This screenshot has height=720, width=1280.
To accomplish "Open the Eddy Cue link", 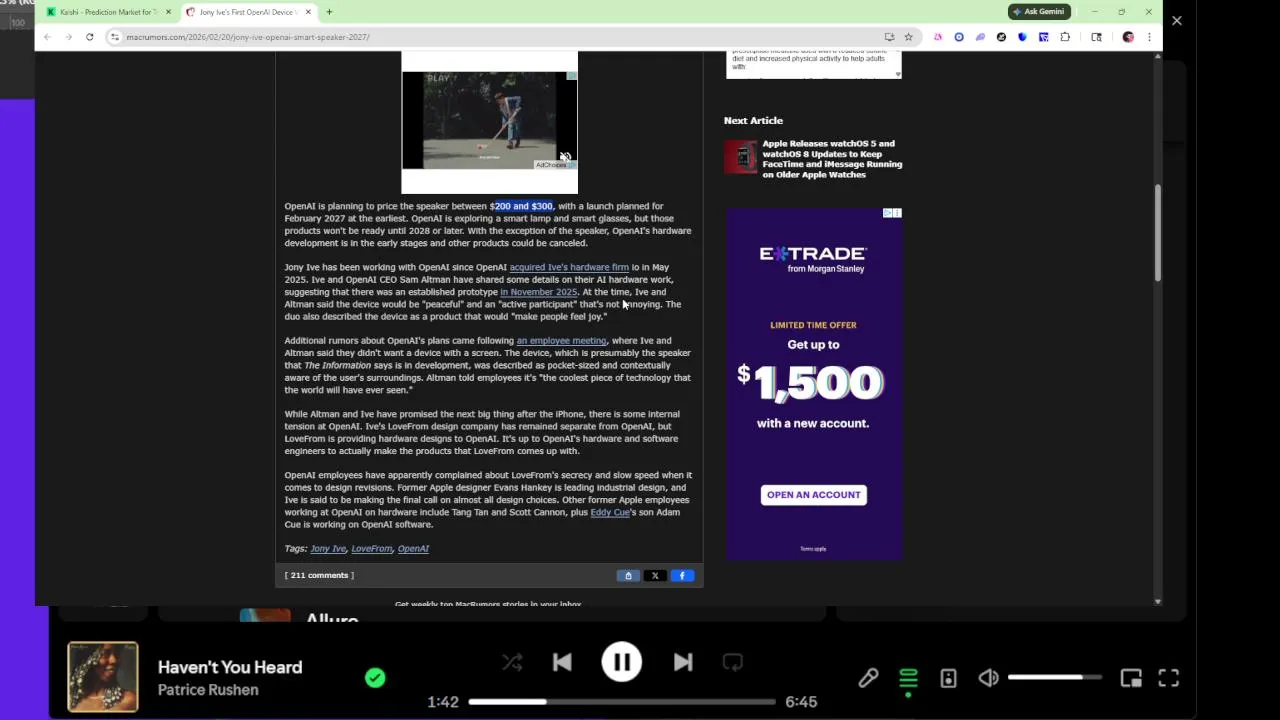I will (x=610, y=512).
